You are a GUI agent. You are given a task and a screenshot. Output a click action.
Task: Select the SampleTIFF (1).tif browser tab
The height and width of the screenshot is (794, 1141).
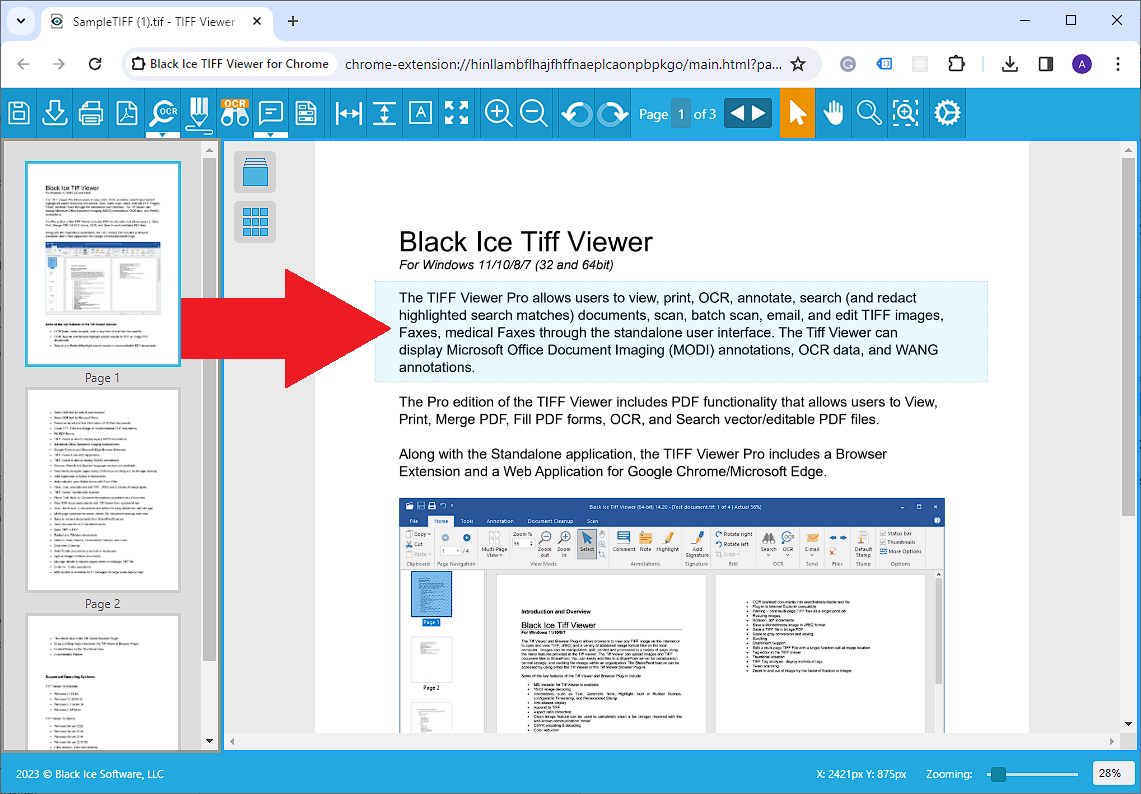pyautogui.click(x=150, y=21)
